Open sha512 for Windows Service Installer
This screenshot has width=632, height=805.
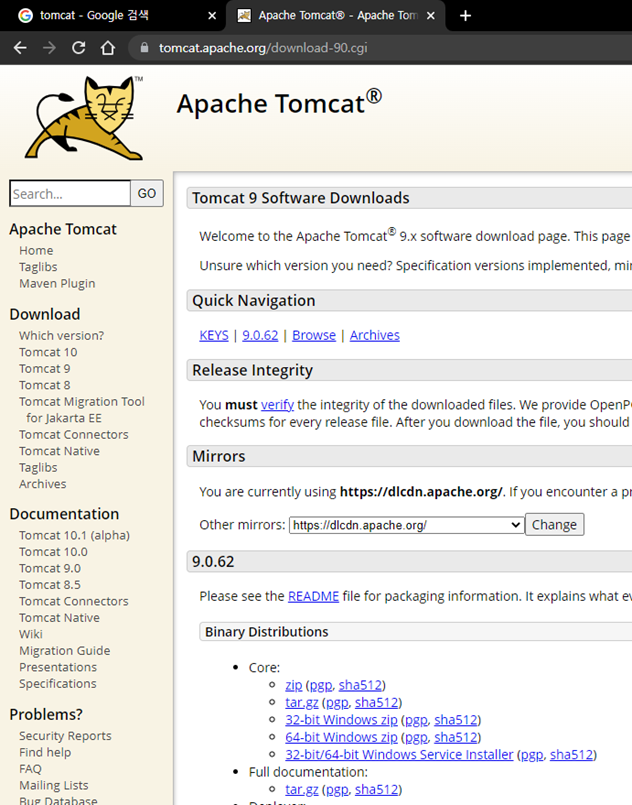(571, 755)
